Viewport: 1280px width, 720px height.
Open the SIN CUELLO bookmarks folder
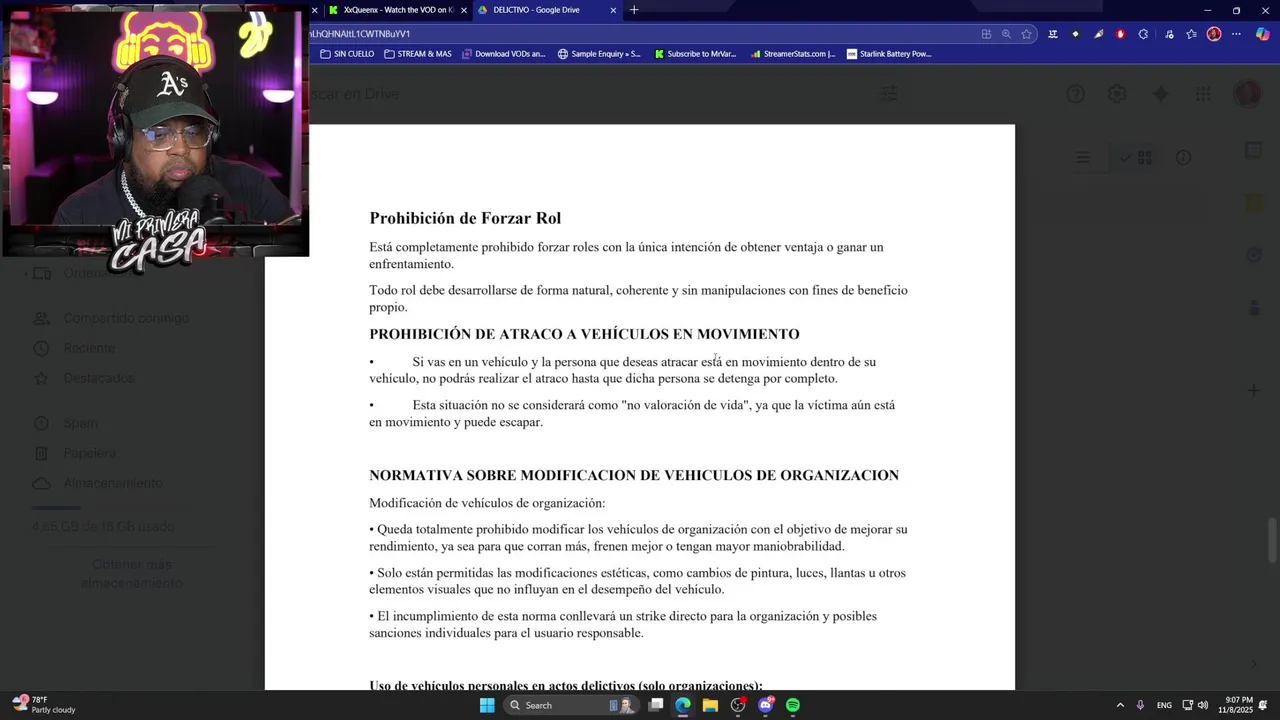pos(347,54)
